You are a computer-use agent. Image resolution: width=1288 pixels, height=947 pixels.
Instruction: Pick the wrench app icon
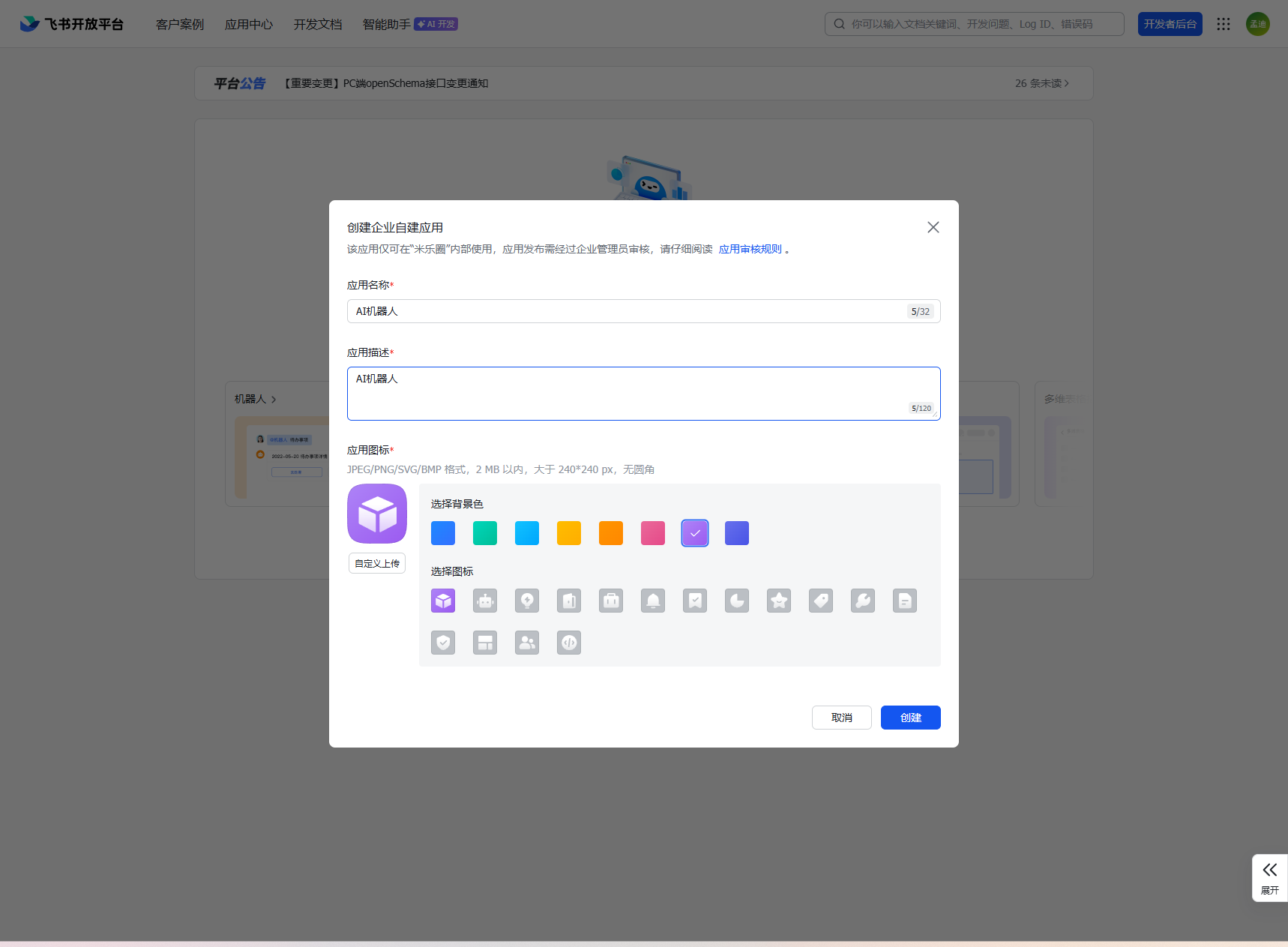tap(863, 601)
